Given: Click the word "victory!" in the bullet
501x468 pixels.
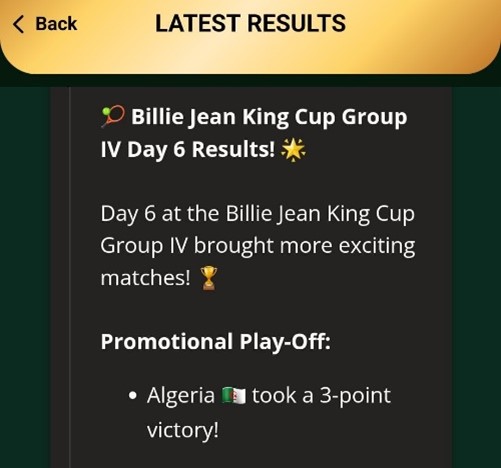Looking at the screenshot, I should tap(183, 430).
